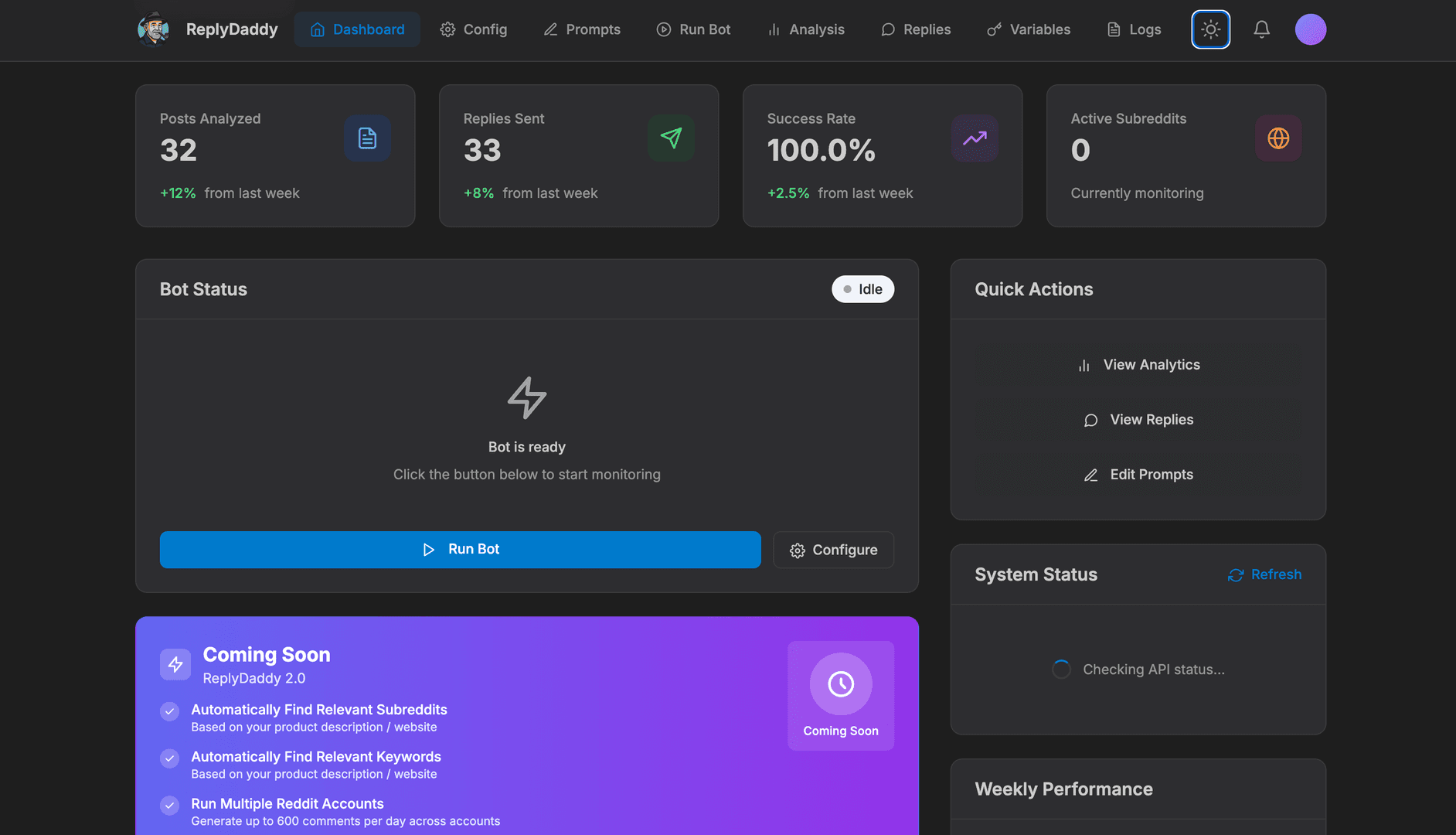Click the Coming Soon clock icon

(x=841, y=684)
